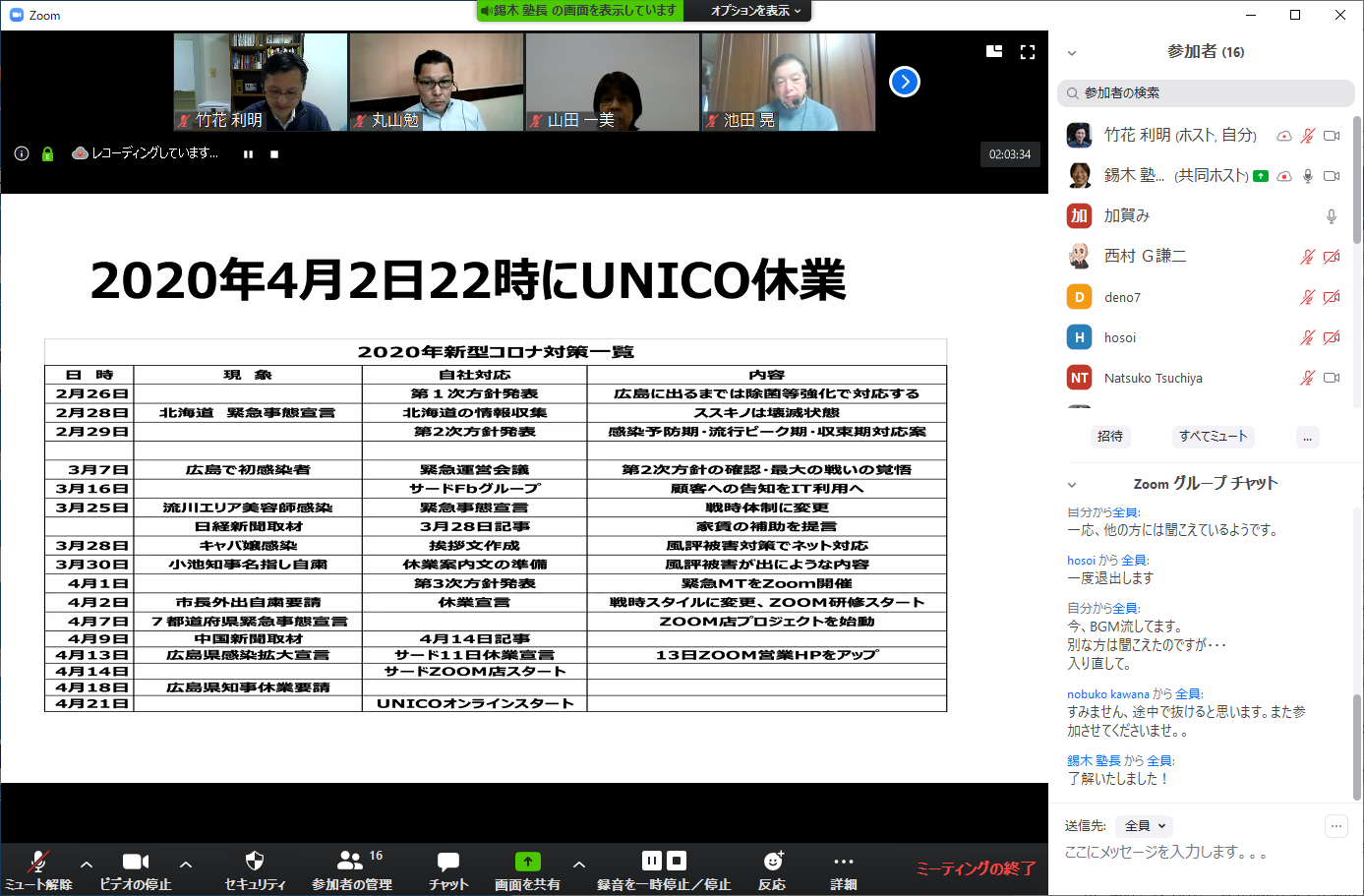Open more options button beside すべてミュート

[x=1307, y=437]
